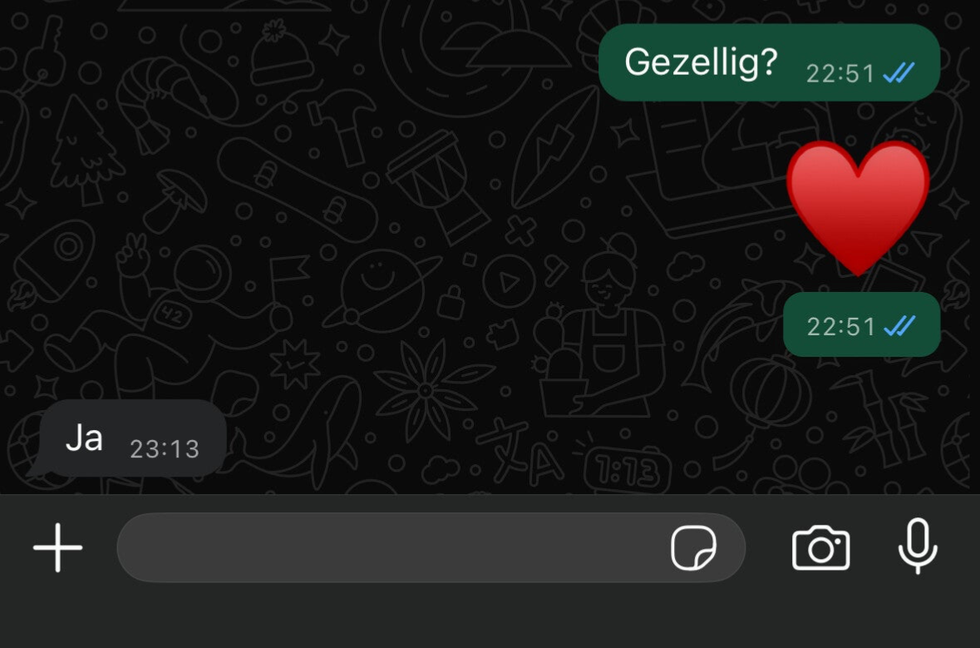Launch the camera from the chat bar

click(x=821, y=548)
